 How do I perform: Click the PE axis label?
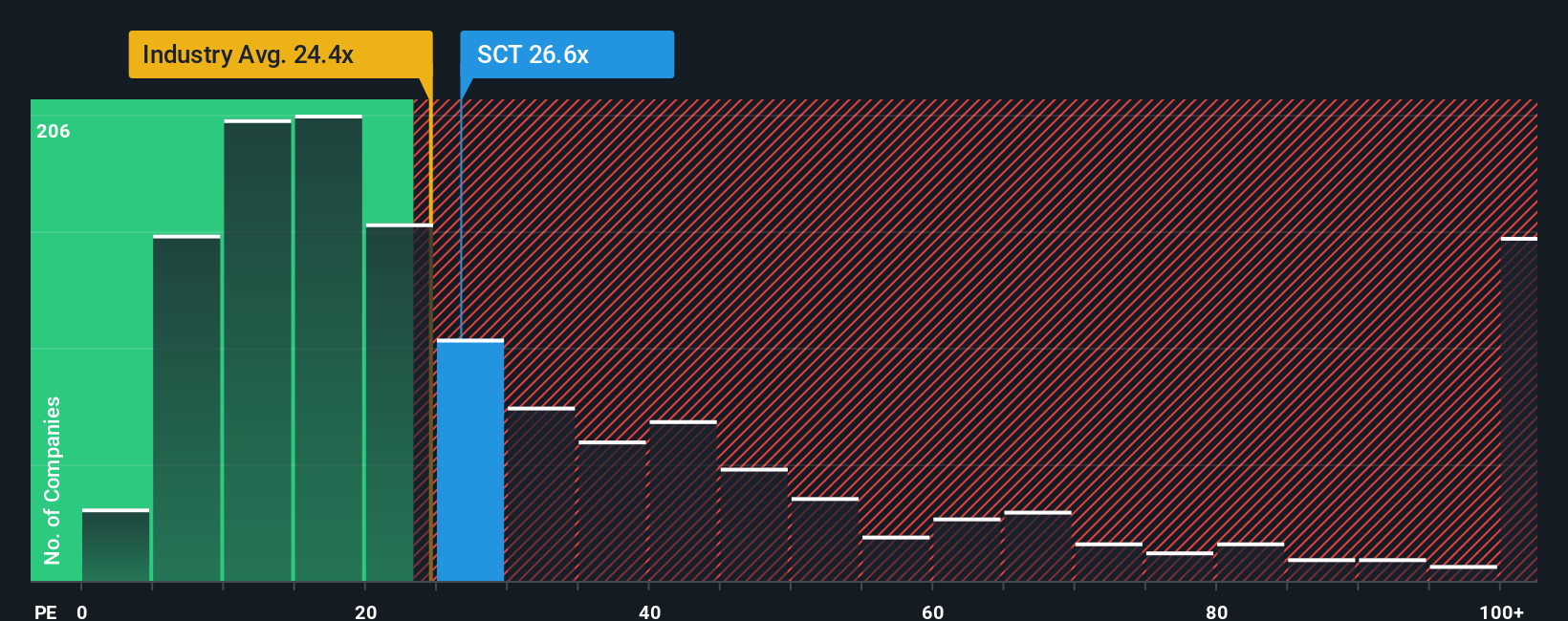tap(46, 611)
